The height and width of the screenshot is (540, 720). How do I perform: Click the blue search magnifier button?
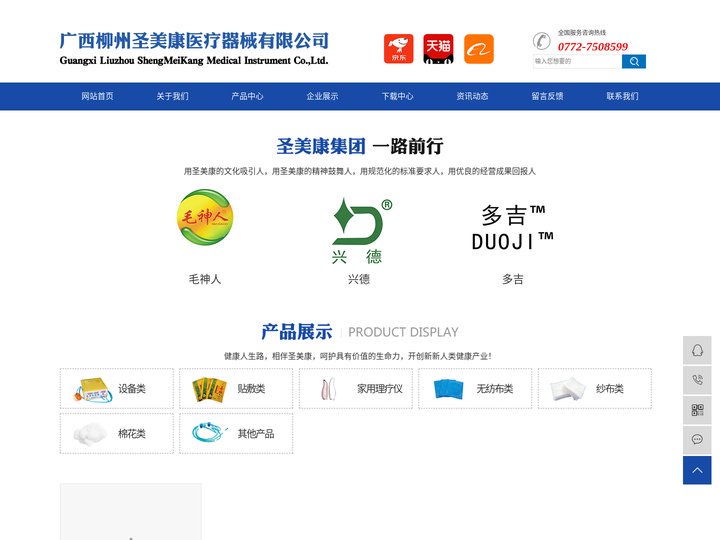point(634,62)
